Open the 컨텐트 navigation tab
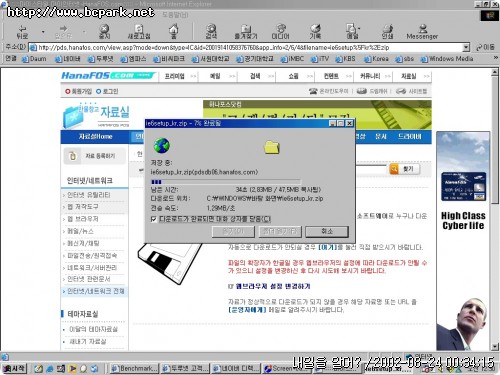Viewport: 500px width, 375px height. pyautogui.click(x=331, y=76)
